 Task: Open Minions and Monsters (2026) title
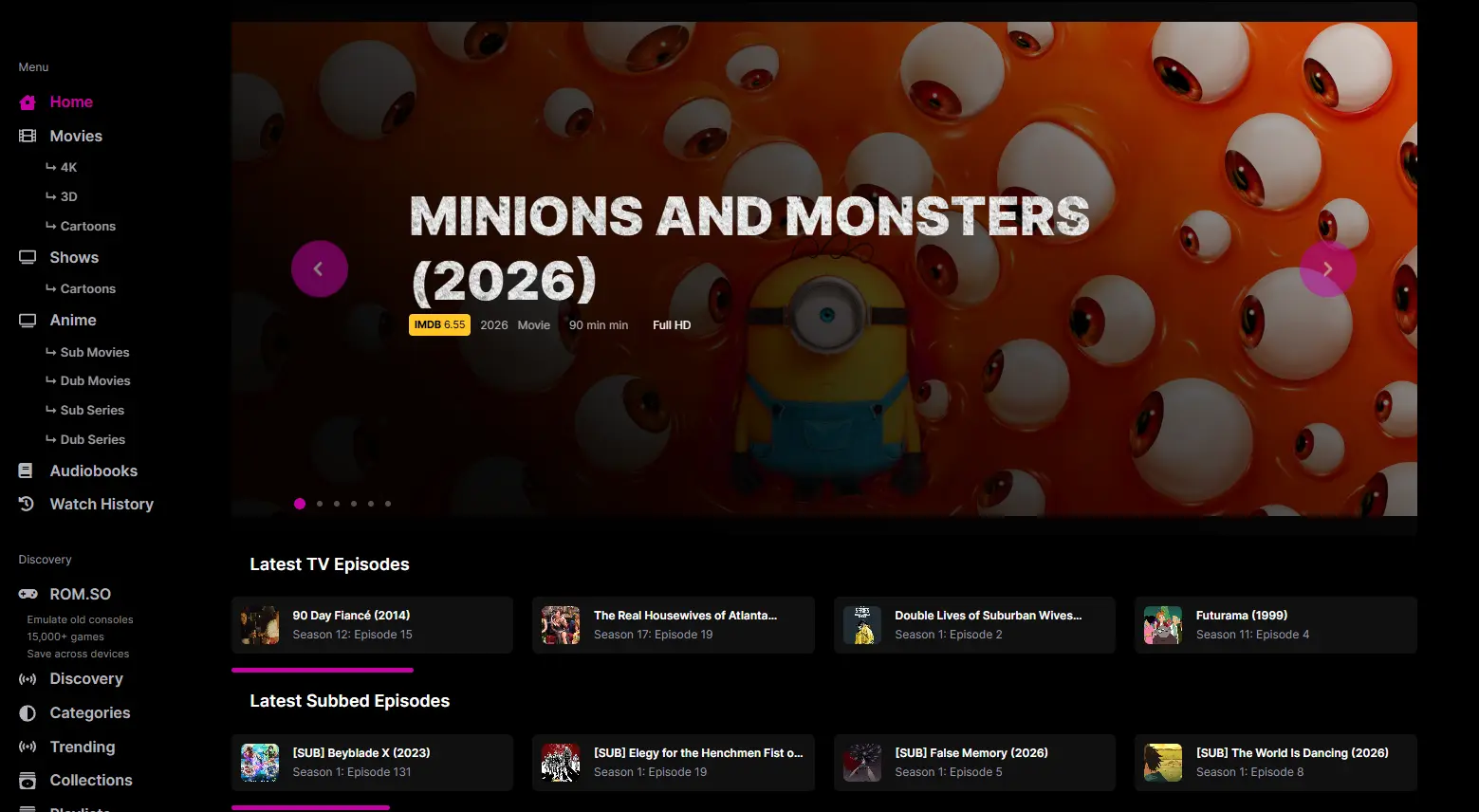749,249
